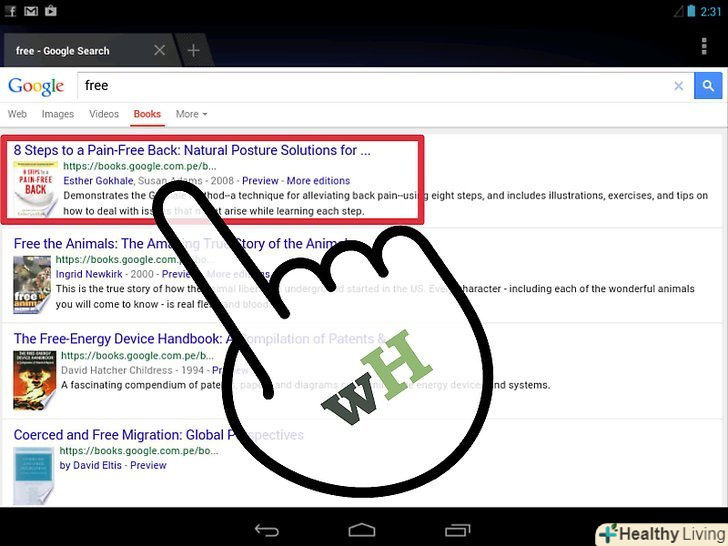
Task: Click the 'free - Google Search' tab title
Action: (63, 51)
